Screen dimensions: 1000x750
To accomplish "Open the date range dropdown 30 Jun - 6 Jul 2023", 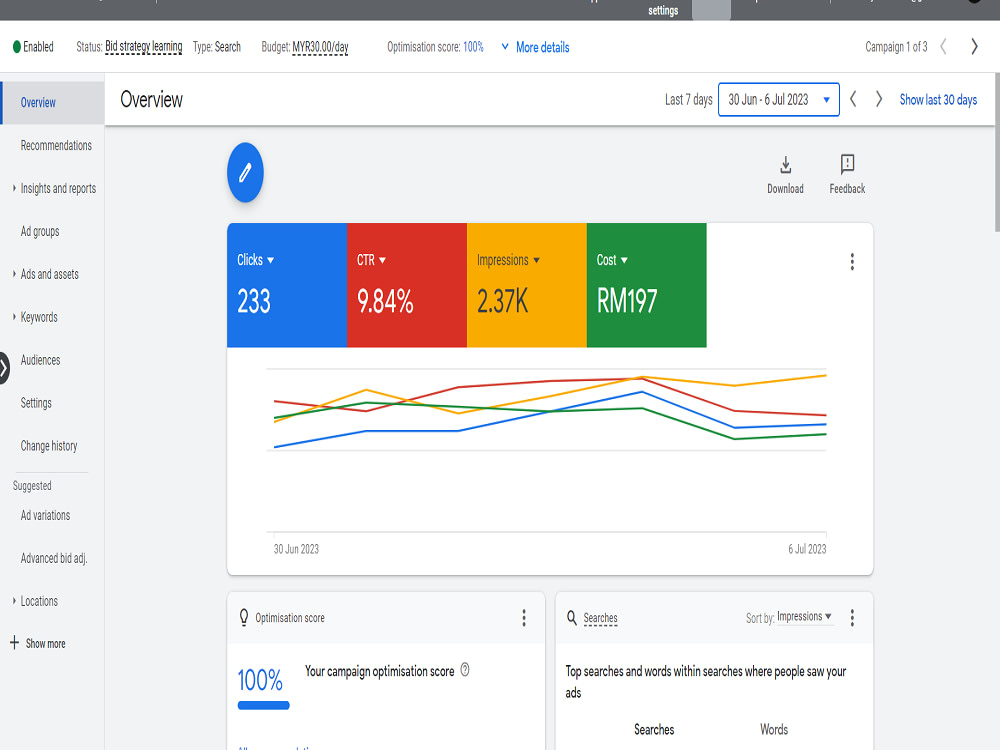I will tap(778, 99).
